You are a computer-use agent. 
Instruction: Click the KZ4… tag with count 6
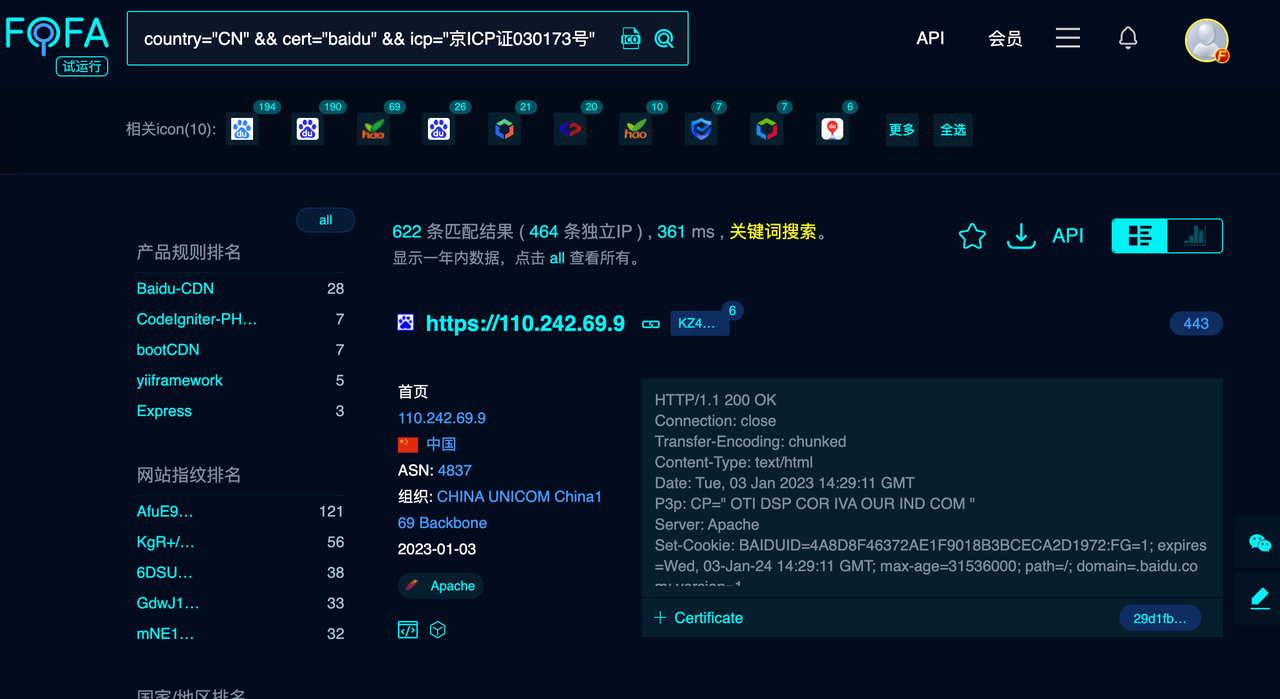pos(699,323)
